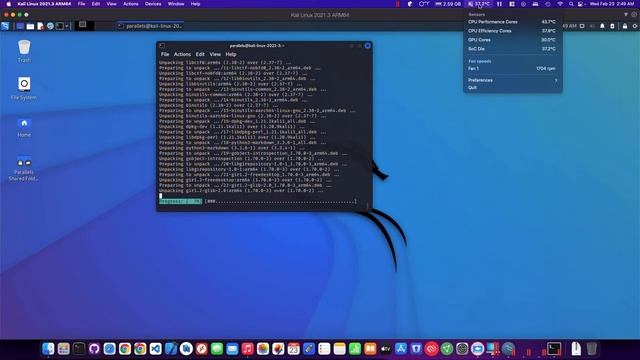
Task: Open GitHub Desktop from the Dock
Action: click(x=94, y=349)
